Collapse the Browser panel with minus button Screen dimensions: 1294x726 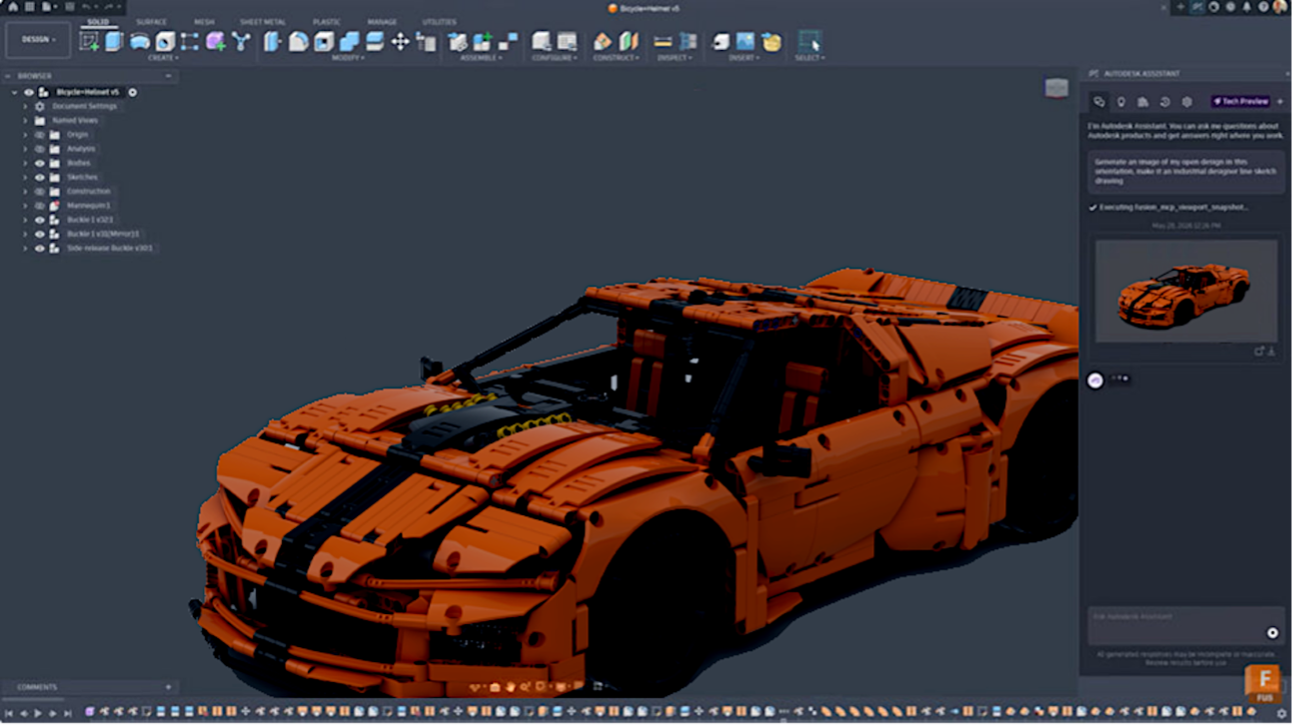click(x=168, y=76)
